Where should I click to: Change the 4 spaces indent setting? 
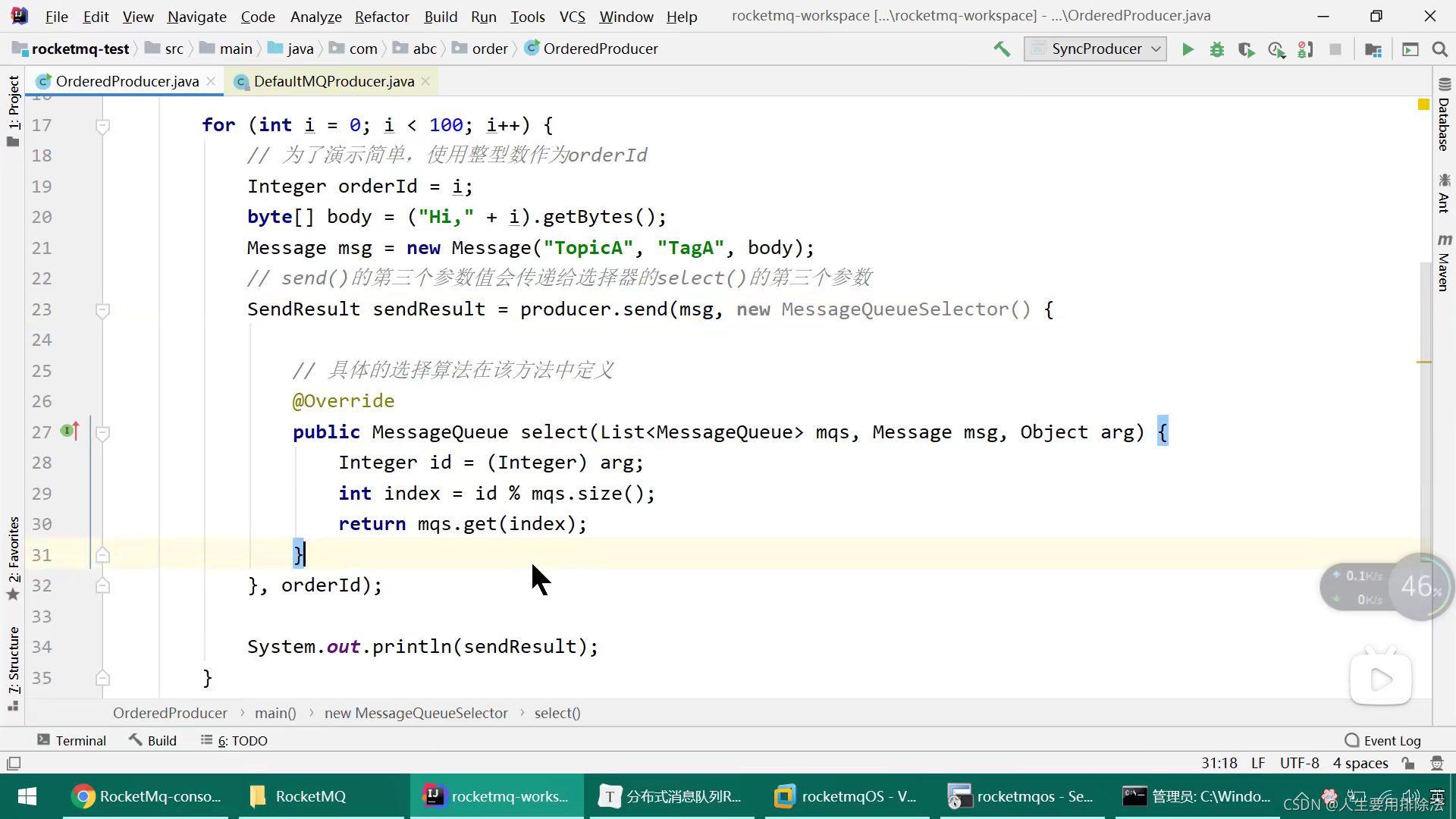(x=1360, y=763)
